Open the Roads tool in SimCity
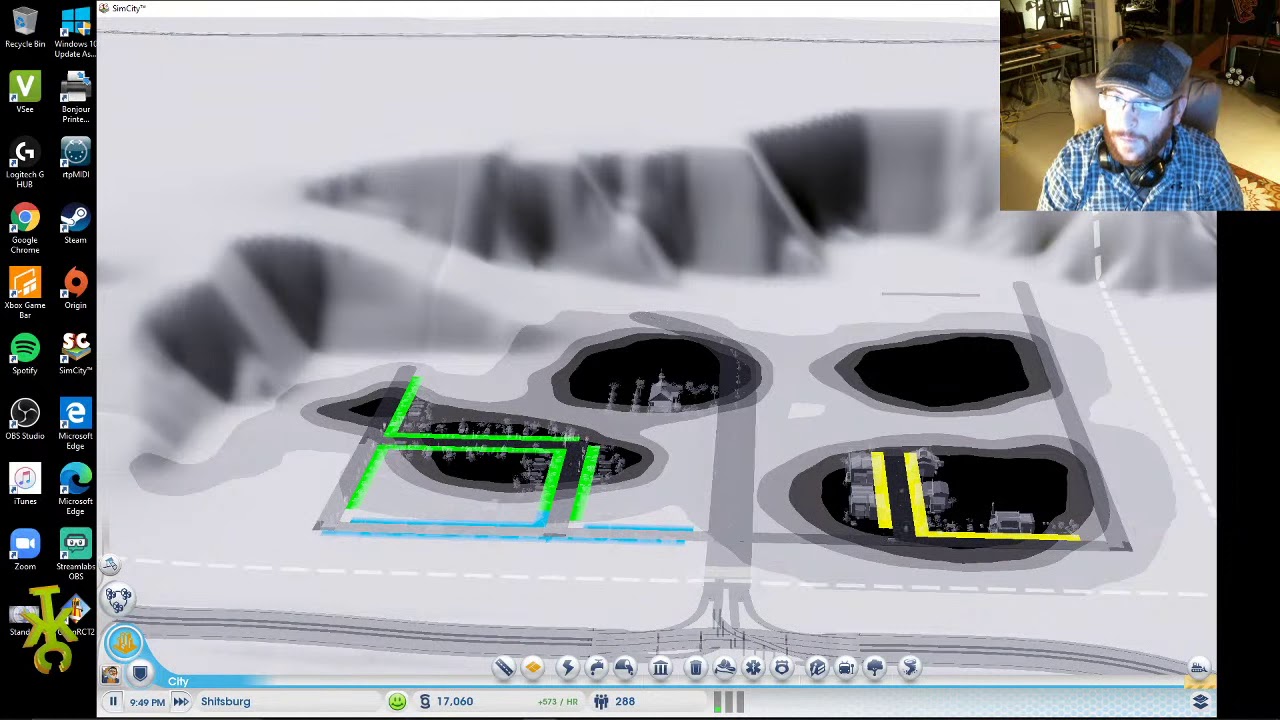This screenshot has height=720, width=1280. [x=504, y=668]
